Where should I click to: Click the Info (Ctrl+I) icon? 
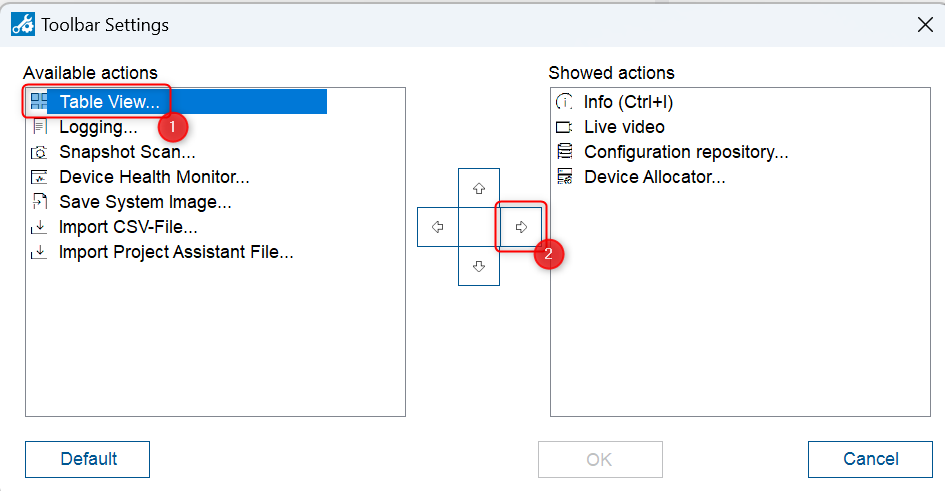pos(565,102)
